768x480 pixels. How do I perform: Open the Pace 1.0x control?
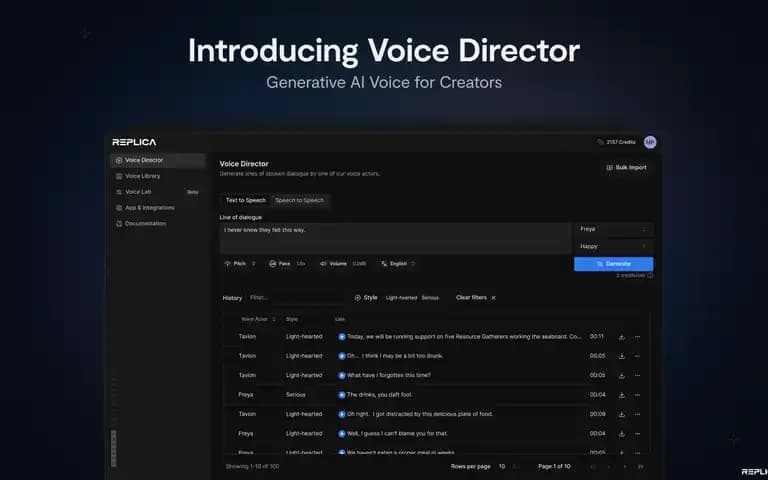(287, 264)
